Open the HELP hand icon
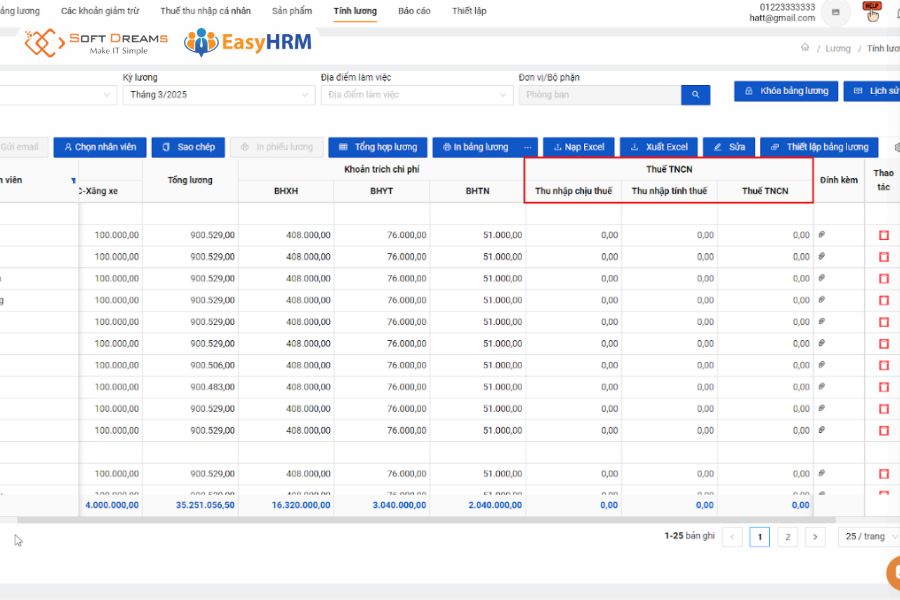Image resolution: width=900 pixels, height=600 pixels. (872, 11)
